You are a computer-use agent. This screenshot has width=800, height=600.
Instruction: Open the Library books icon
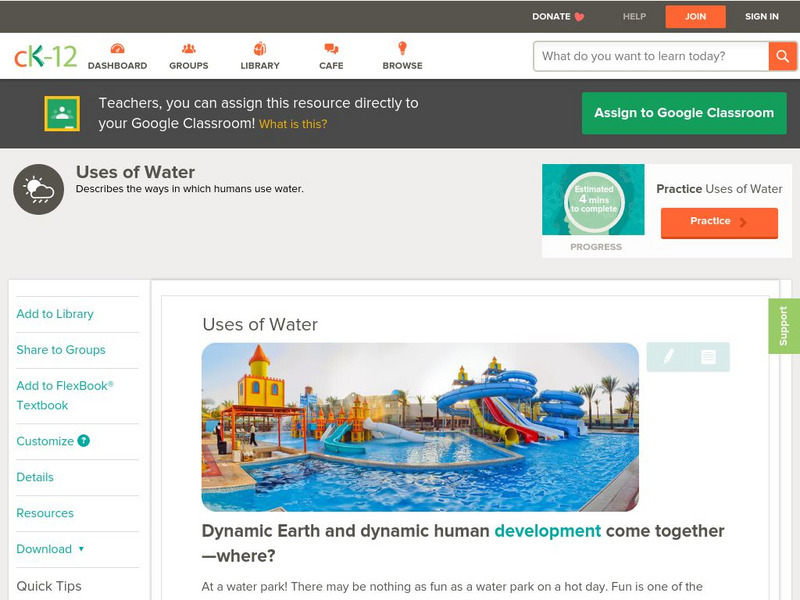(x=260, y=49)
